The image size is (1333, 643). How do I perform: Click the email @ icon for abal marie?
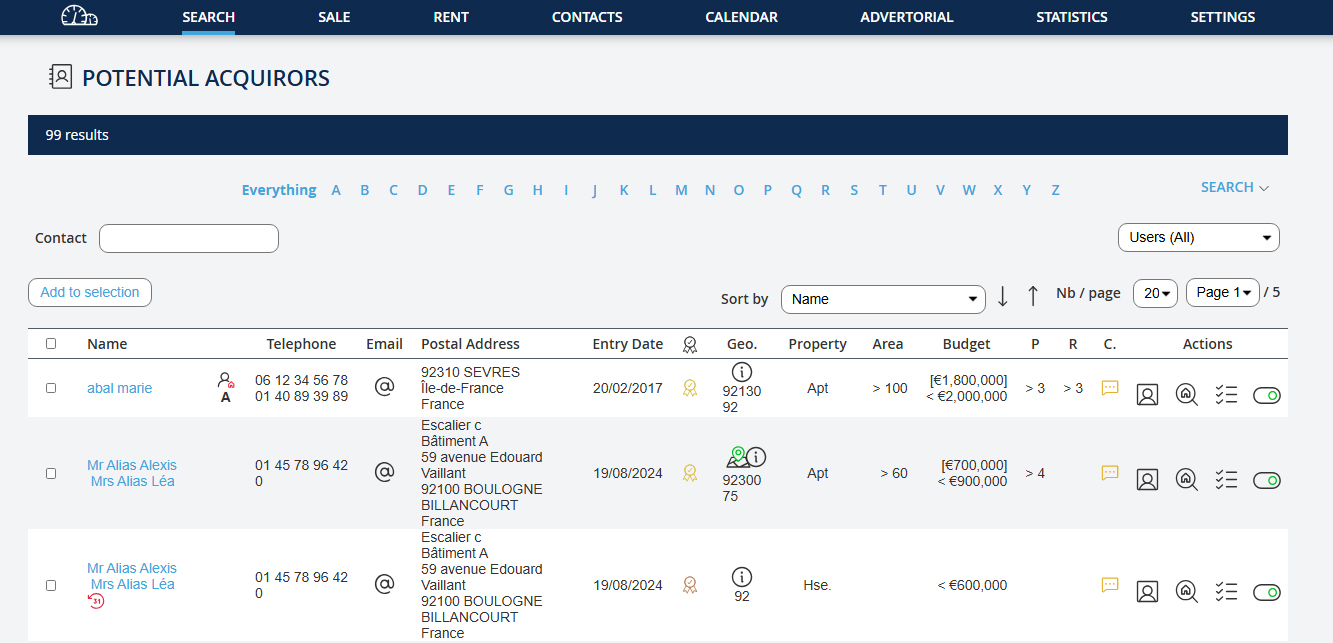tap(384, 387)
